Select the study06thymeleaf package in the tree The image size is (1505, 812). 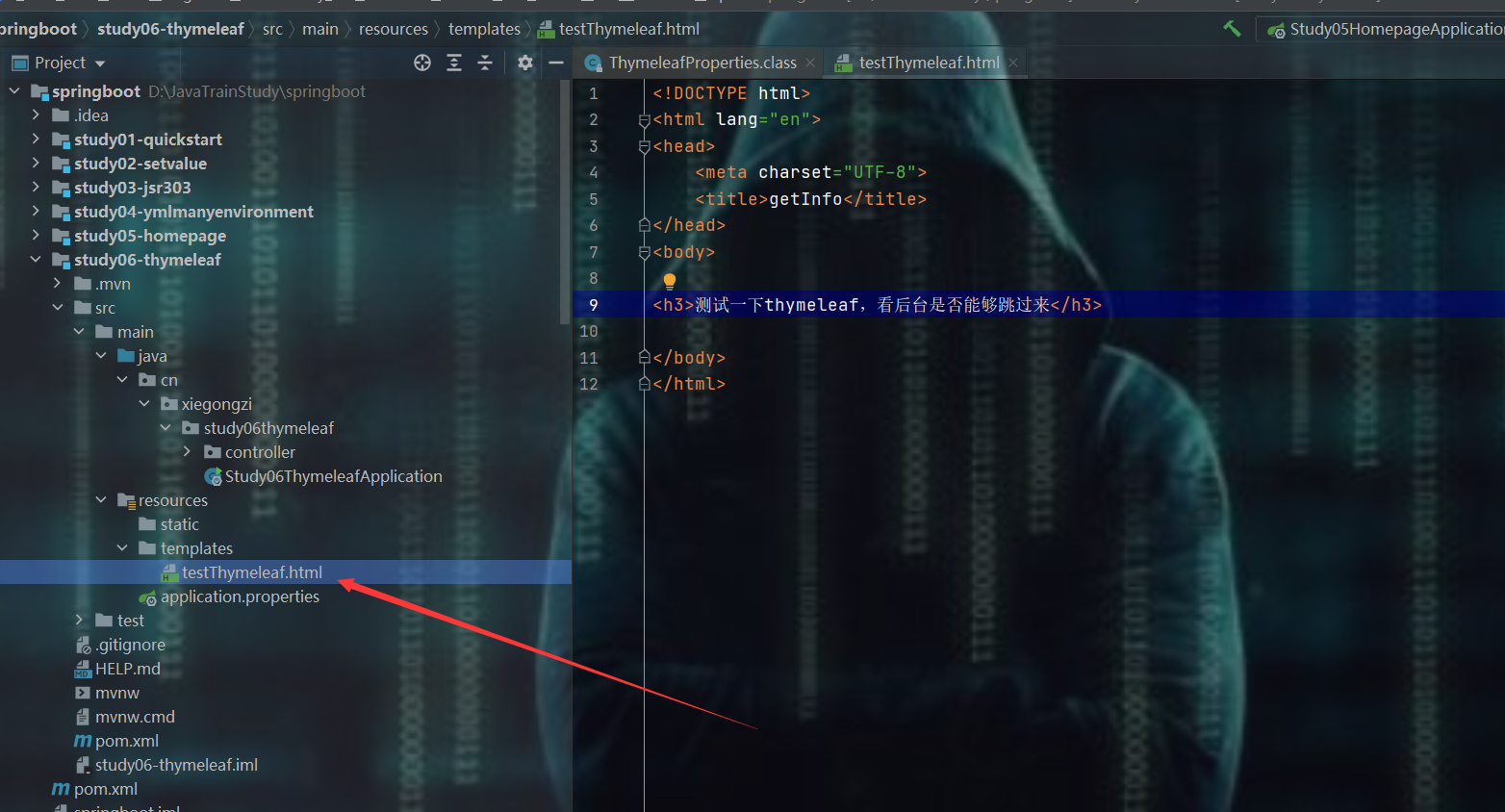[268, 428]
